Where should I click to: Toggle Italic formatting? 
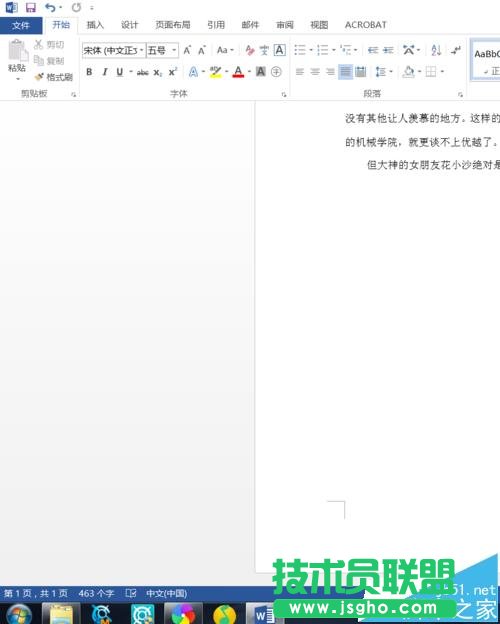(x=105, y=72)
